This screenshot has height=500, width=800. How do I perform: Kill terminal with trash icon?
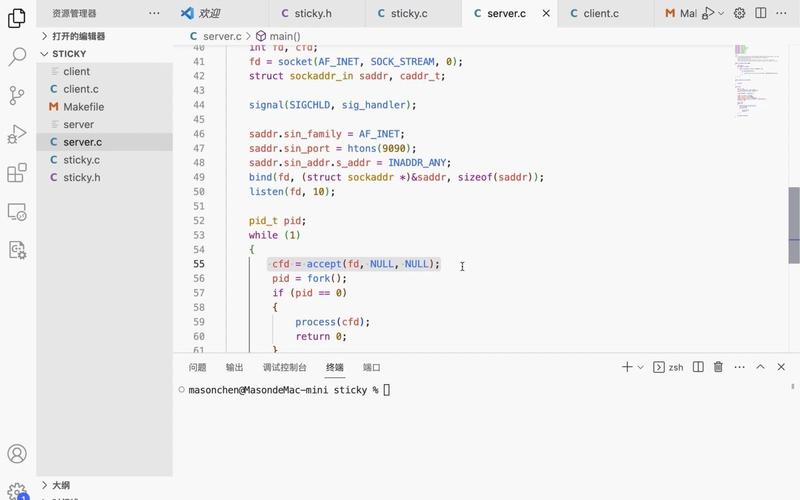718,367
